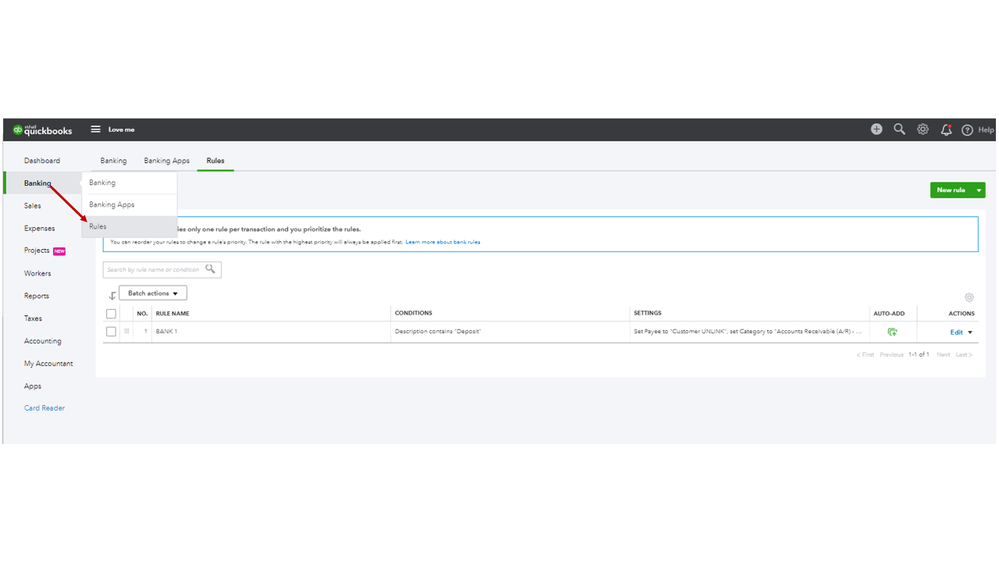Open Learn more about bank rules link
Viewport: 999px width, 562px height.
tap(443, 242)
